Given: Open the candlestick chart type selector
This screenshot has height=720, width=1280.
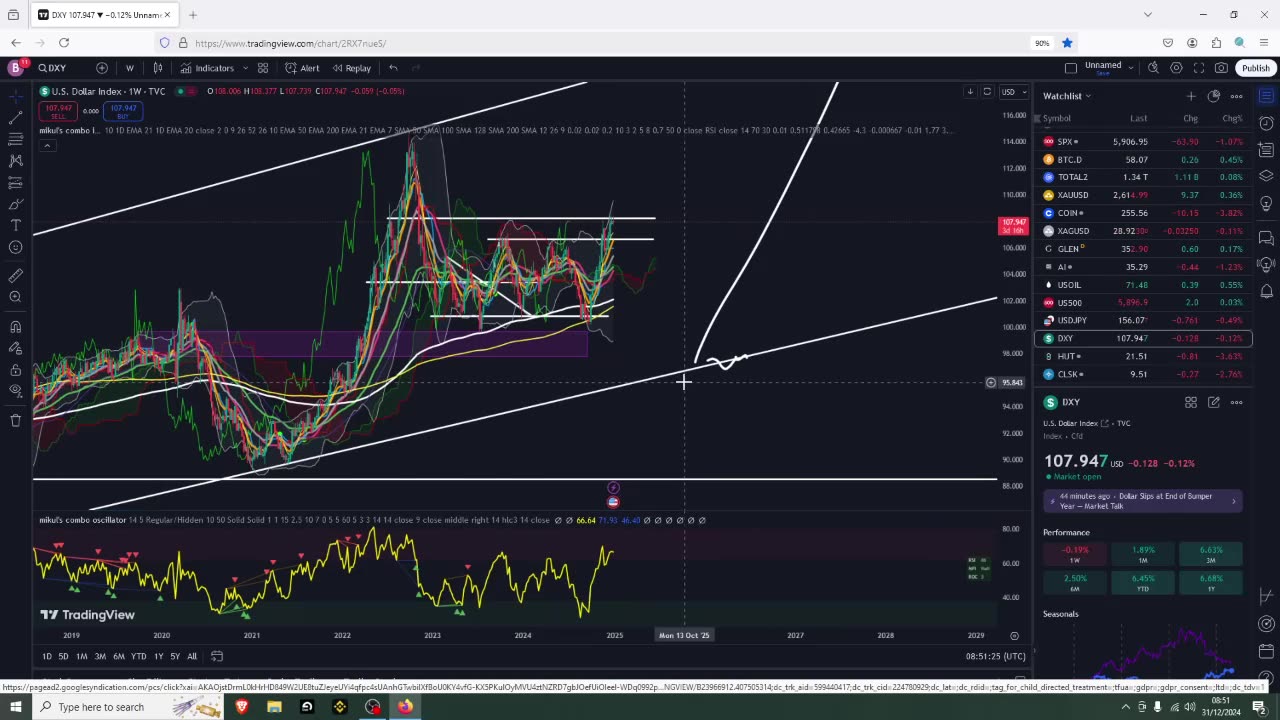Looking at the screenshot, I should point(158,68).
